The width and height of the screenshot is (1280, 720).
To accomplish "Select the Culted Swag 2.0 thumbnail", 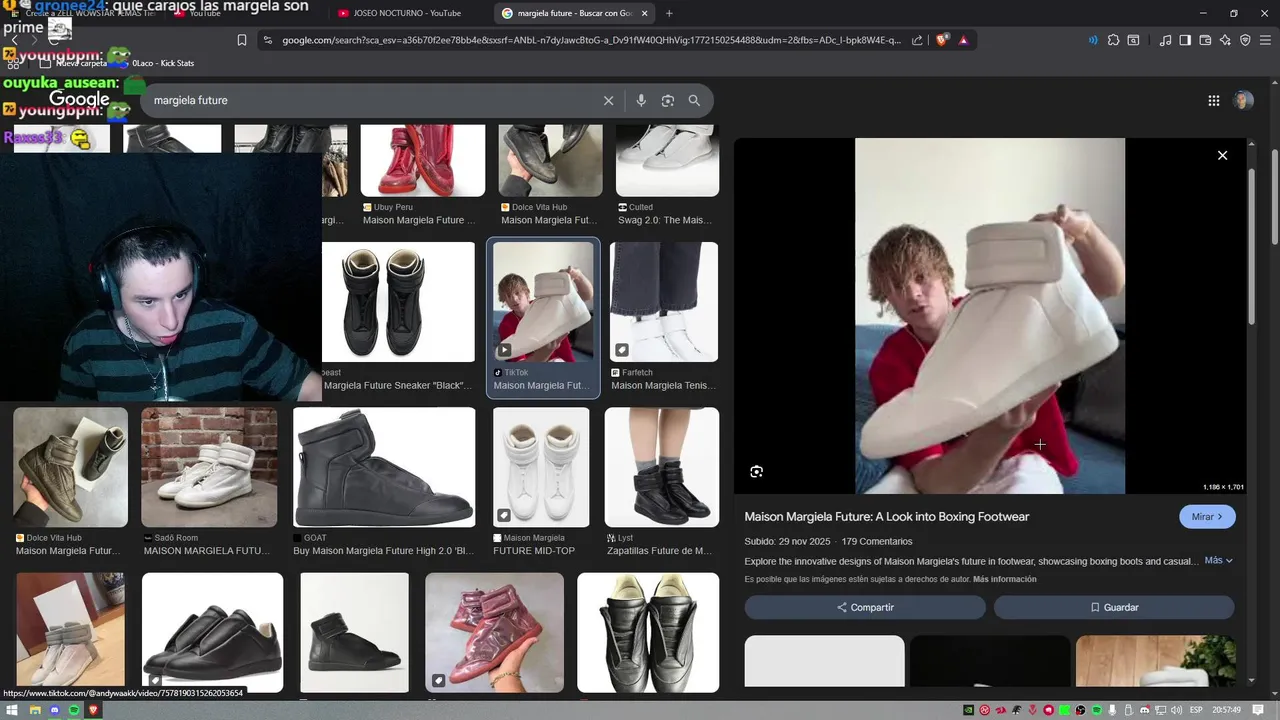I will (x=667, y=160).
